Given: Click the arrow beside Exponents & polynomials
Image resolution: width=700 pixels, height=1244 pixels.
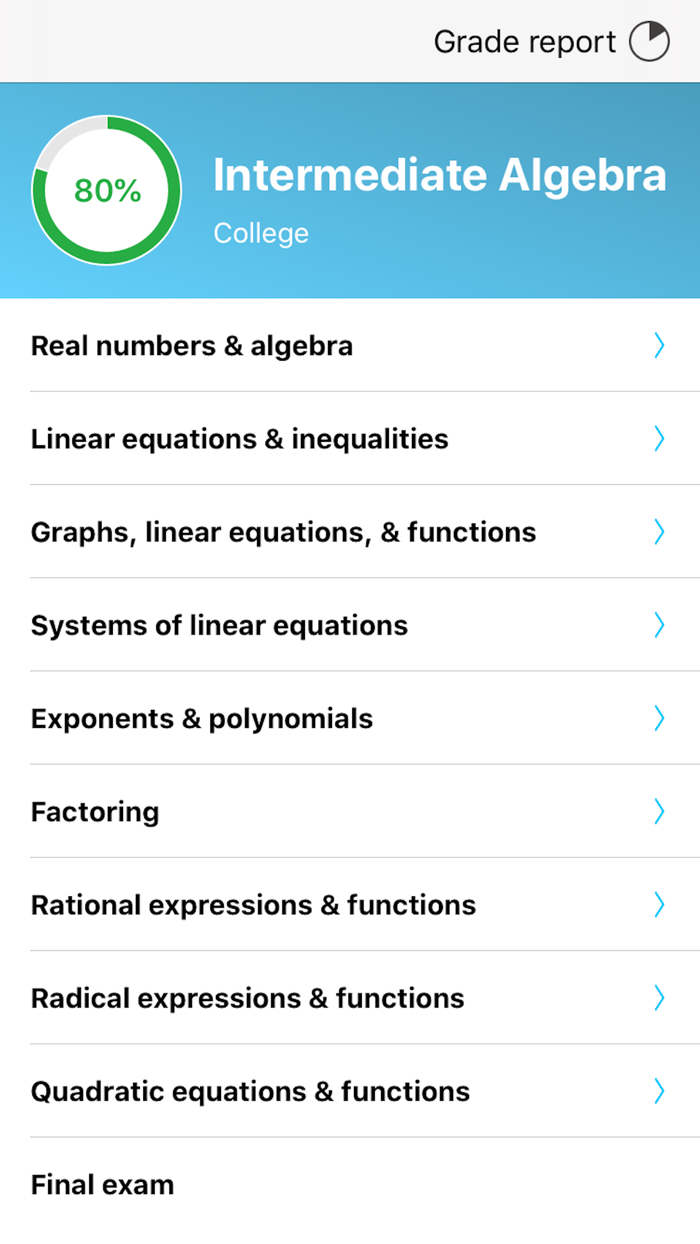Looking at the screenshot, I should [659, 718].
